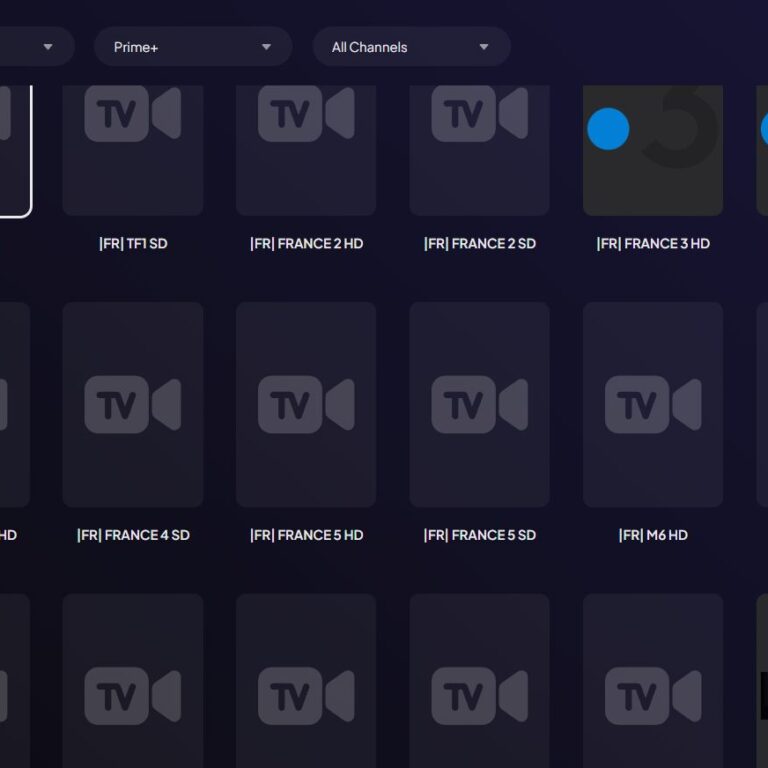Click the '|FR| FRANCE 5 HD' label
768x768 pixels.
(x=307, y=535)
